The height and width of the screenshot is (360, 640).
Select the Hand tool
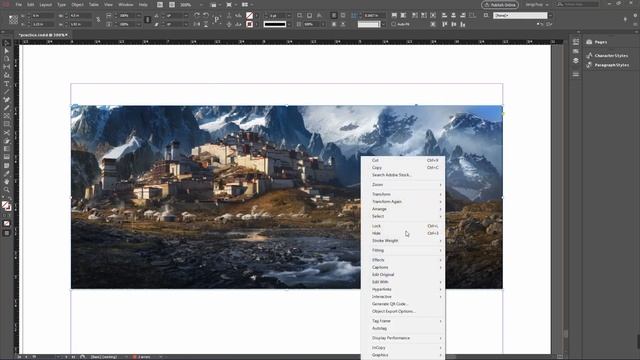[x=7, y=182]
